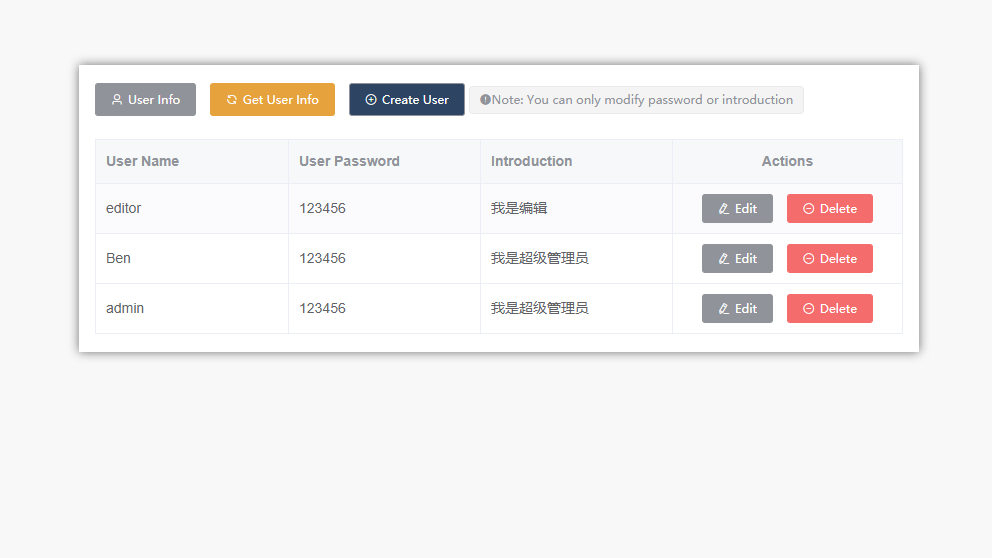Delete the admin user
992x558 pixels.
tap(829, 308)
